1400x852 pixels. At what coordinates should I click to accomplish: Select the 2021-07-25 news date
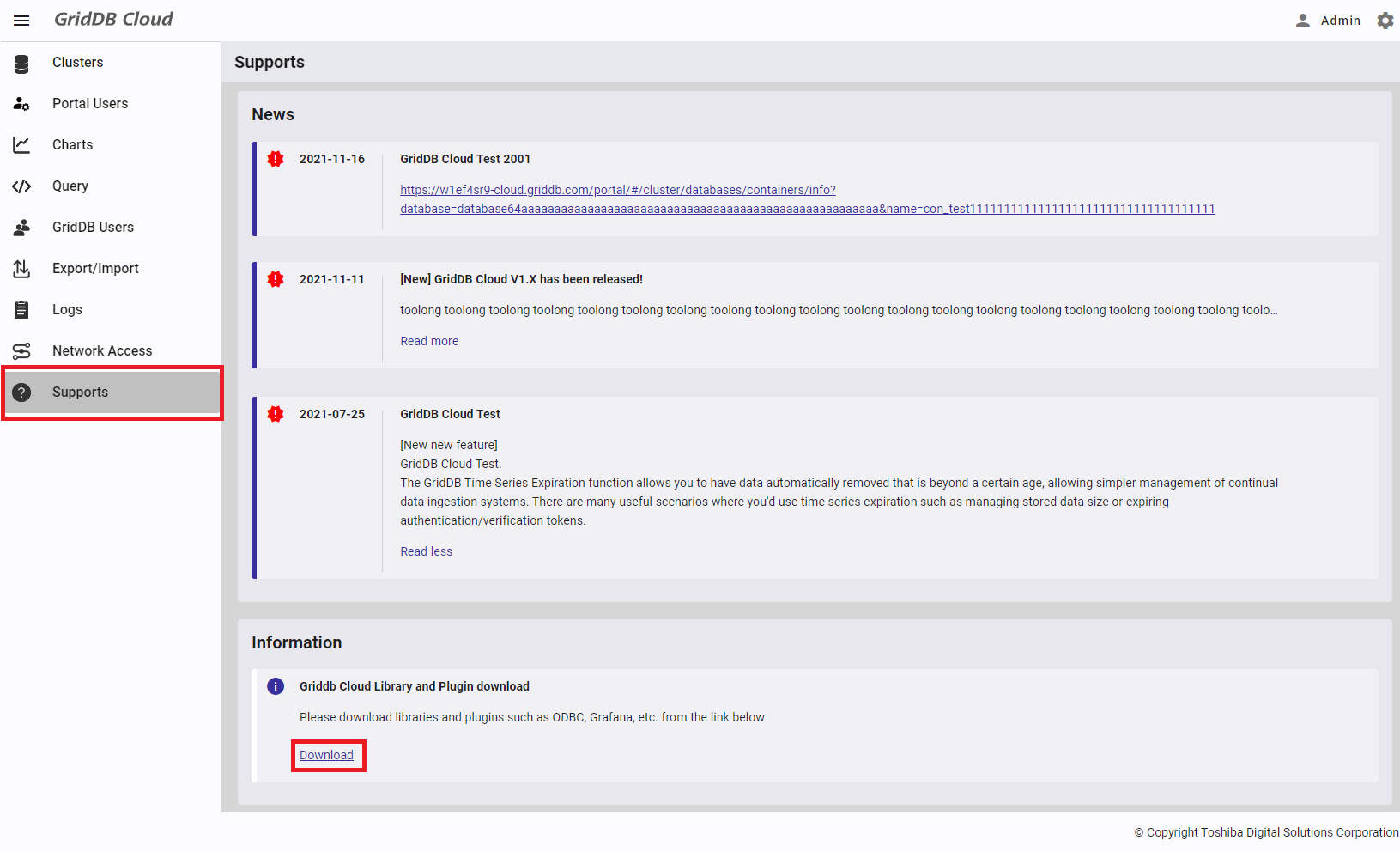pos(332,414)
